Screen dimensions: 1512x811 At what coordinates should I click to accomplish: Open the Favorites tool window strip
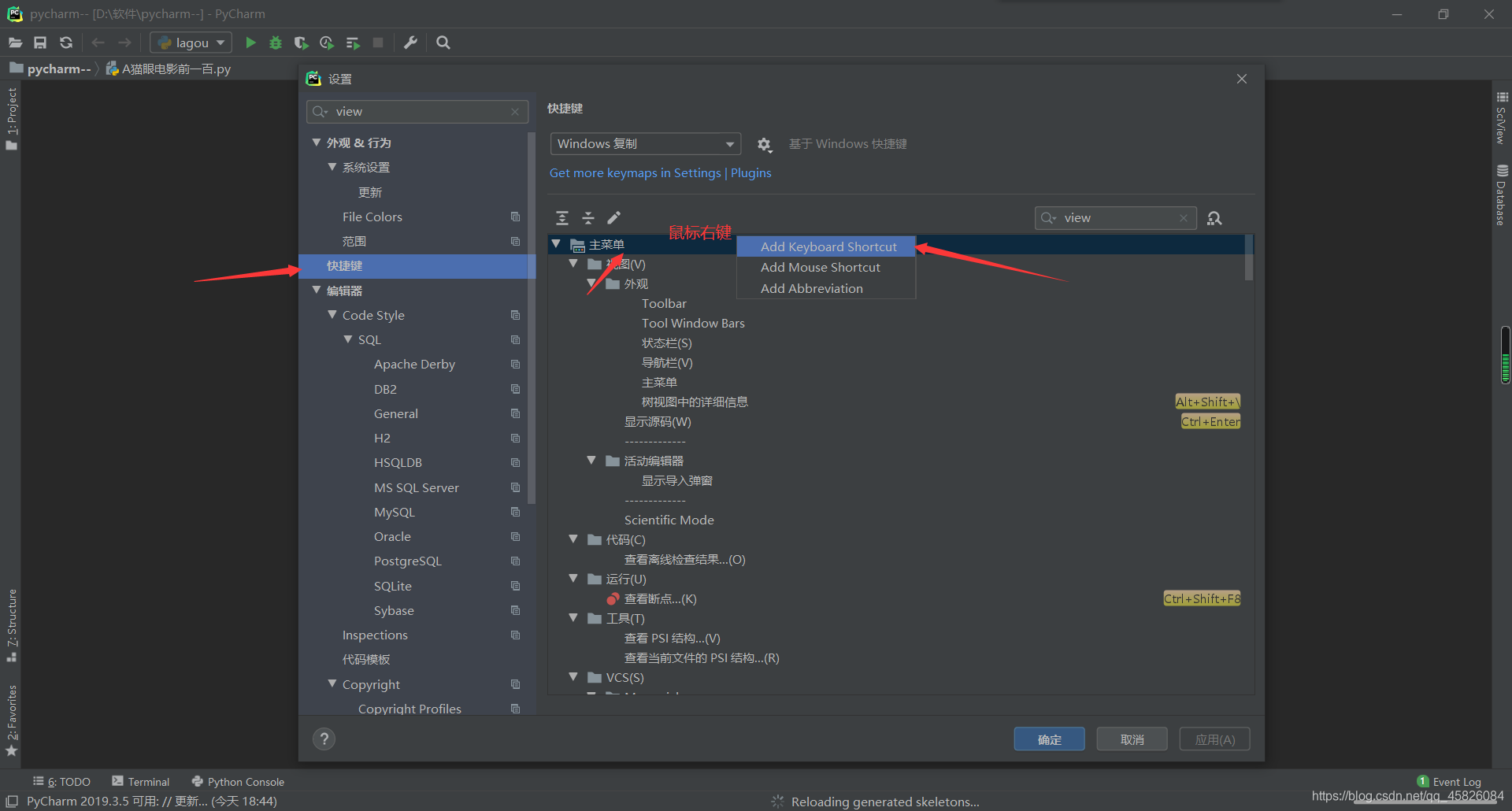pos(12,720)
